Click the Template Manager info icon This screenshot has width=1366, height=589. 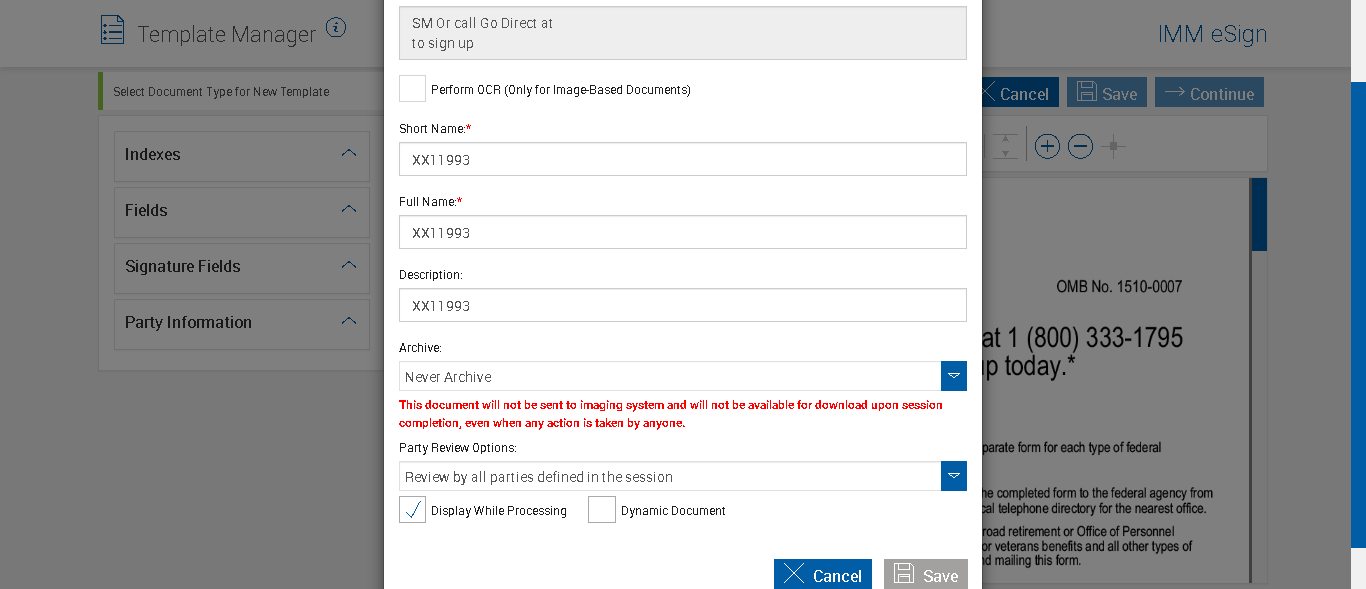(336, 28)
